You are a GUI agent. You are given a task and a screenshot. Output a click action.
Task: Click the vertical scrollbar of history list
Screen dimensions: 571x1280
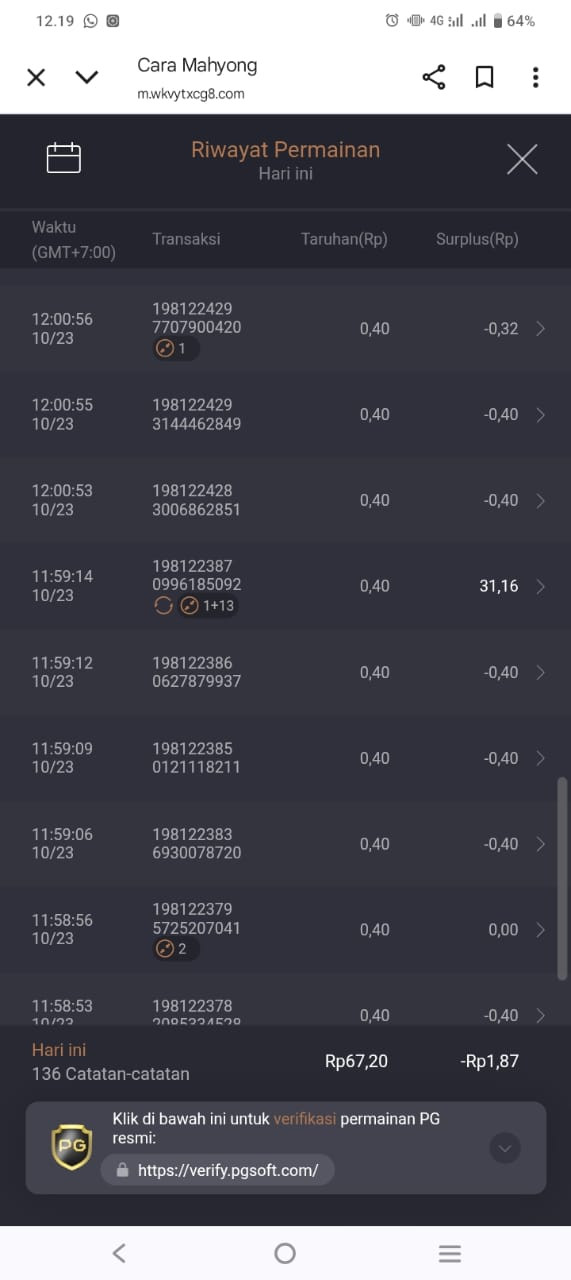click(x=562, y=878)
